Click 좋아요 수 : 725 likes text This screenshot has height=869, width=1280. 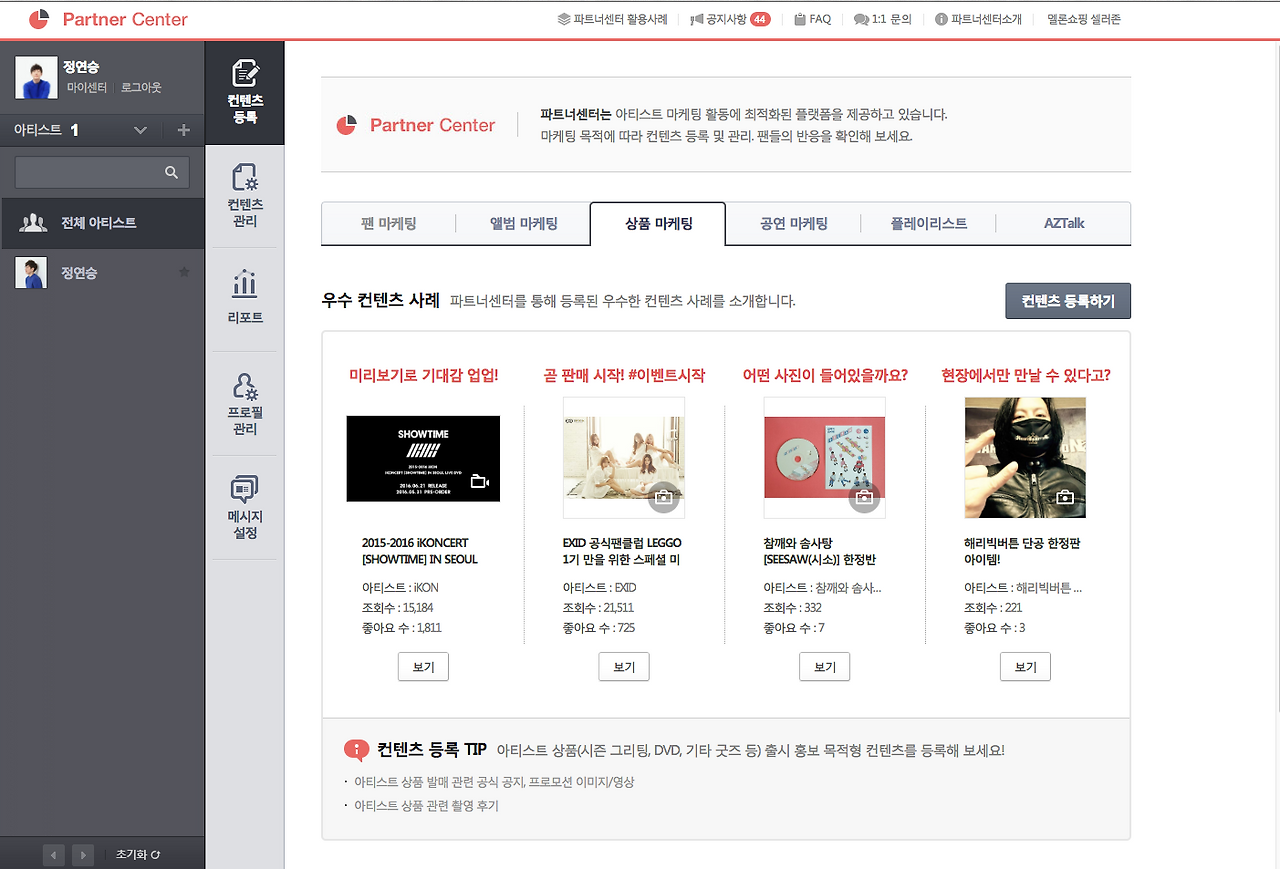[x=599, y=628]
